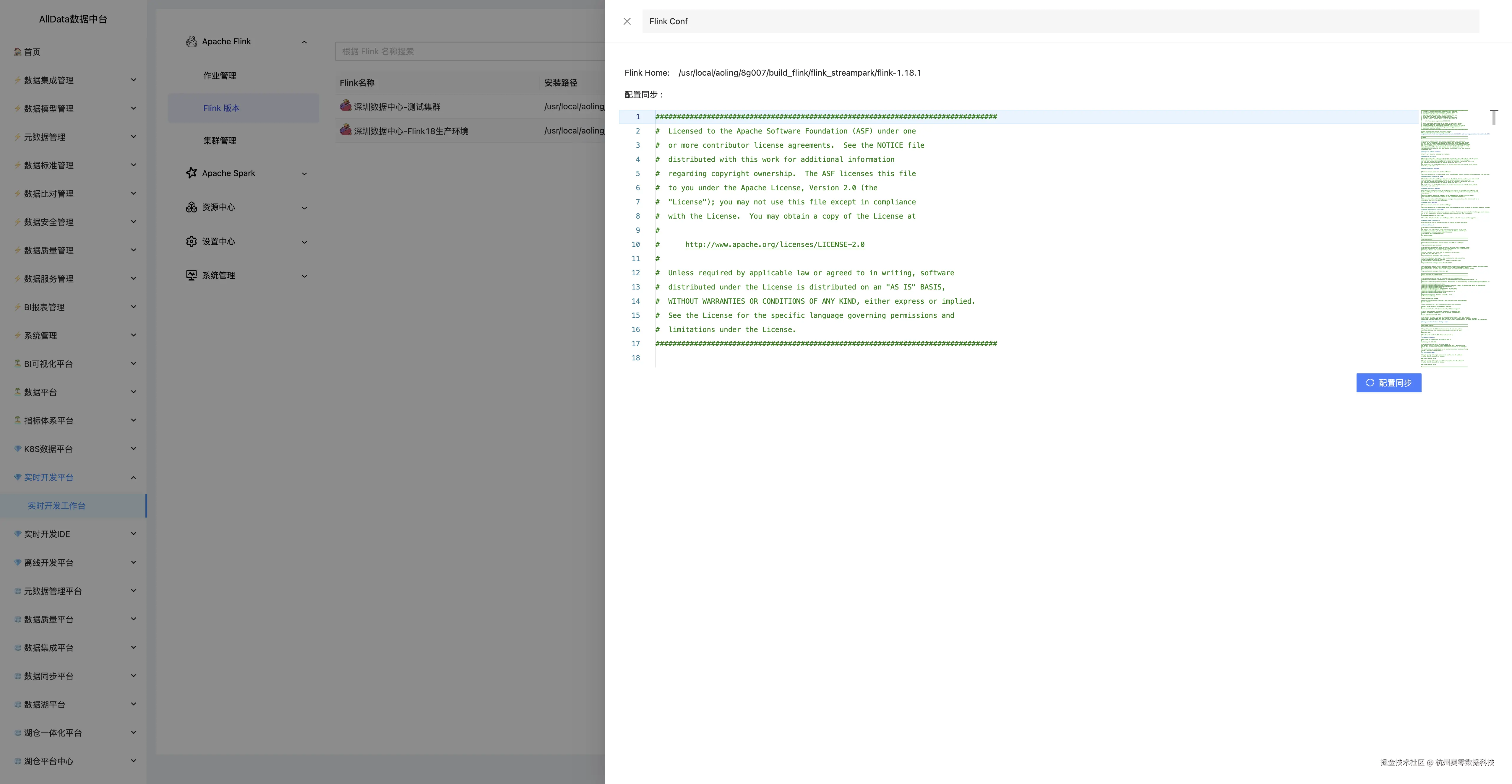Open the 实时开发工作台 sidebar entry
The image size is (1512, 784).
coord(56,506)
